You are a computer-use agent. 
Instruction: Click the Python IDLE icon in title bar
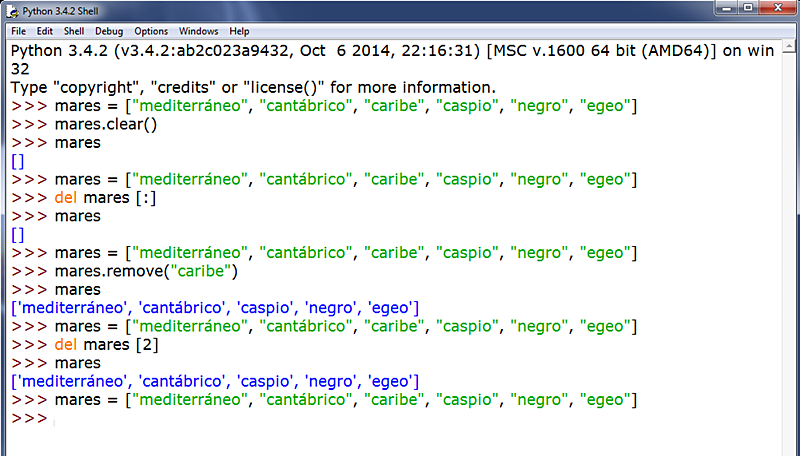11,10
